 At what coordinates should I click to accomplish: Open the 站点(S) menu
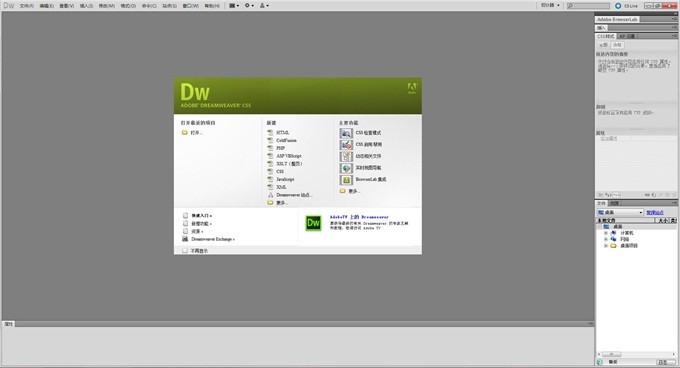170,6
